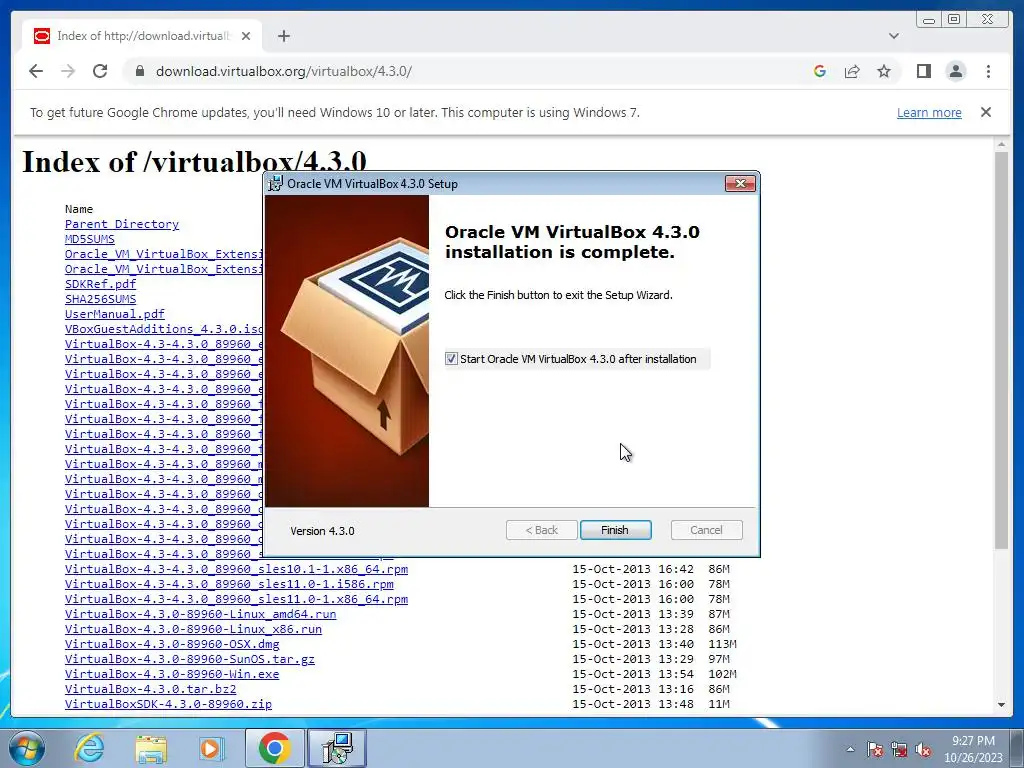Untick Start Oracle VM VirtualBox after installation

click(451, 359)
